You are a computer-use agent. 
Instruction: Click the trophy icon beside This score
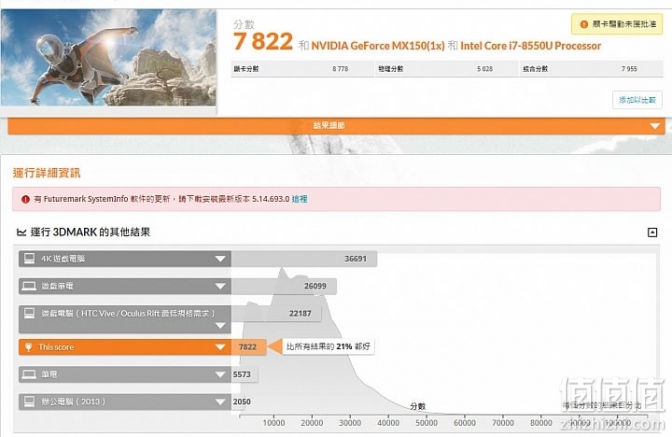tap(29, 347)
